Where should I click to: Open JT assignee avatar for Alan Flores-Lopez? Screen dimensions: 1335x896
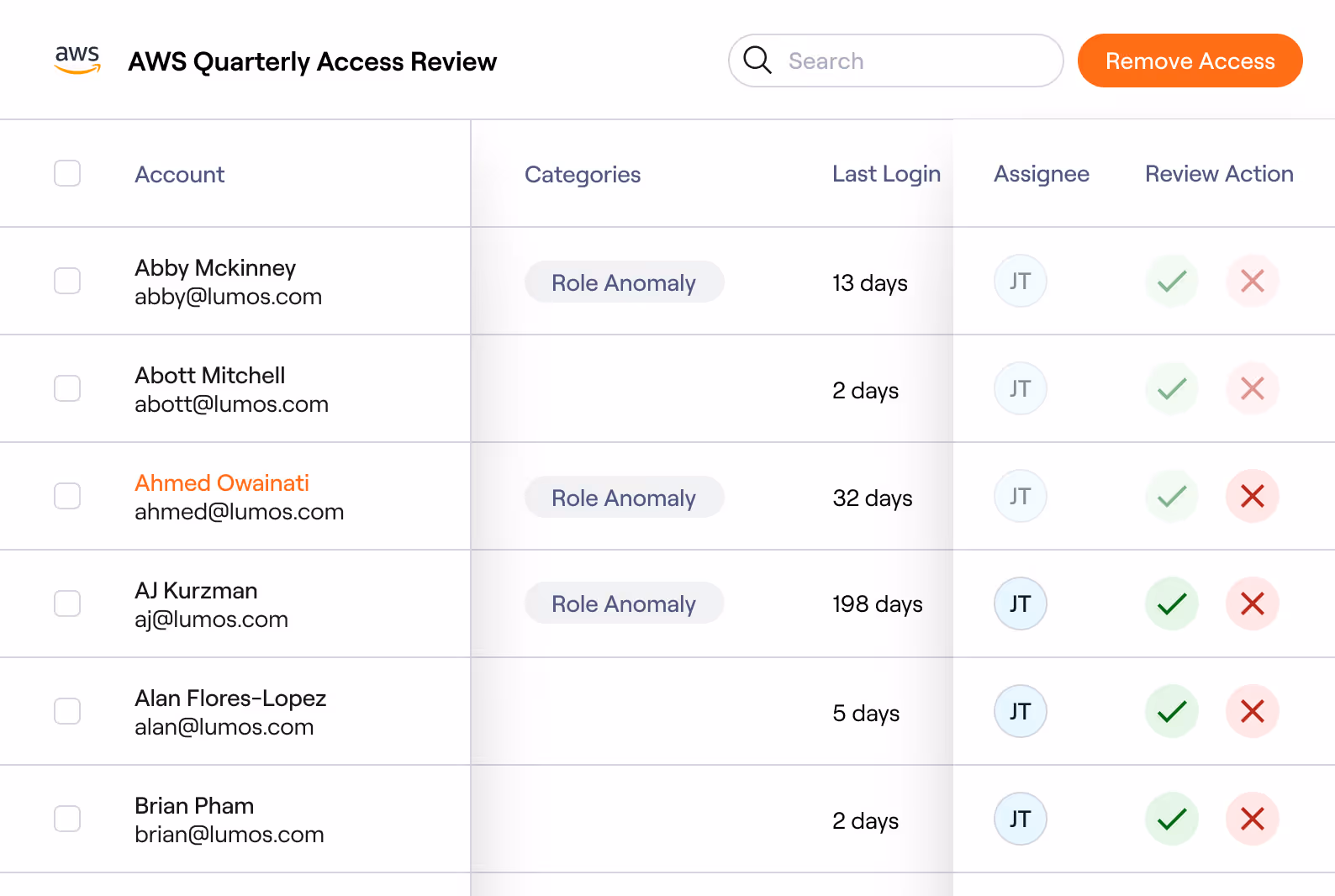click(1021, 711)
